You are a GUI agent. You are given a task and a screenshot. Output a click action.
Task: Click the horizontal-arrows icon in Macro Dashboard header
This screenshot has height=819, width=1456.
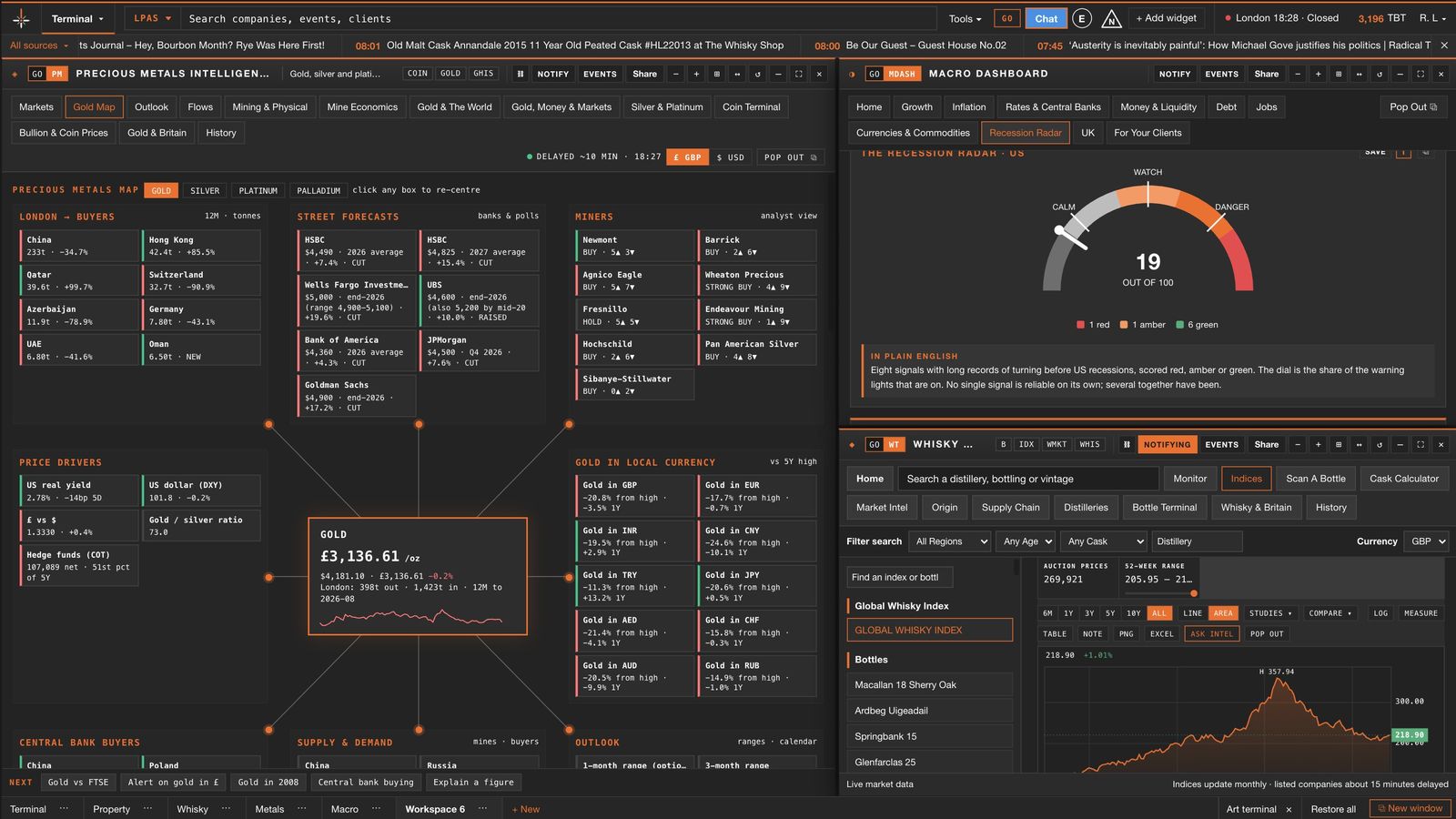point(1359,74)
